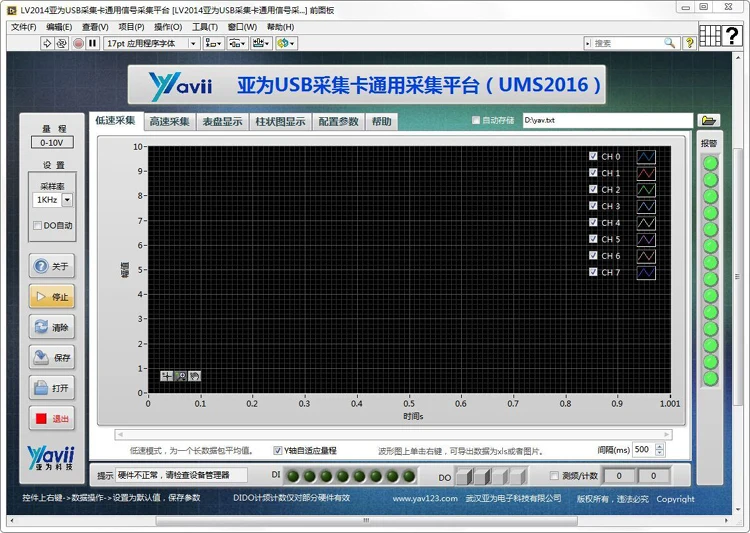This screenshot has height=533, width=750.
Task: Open the Reorder toolbar dropdown
Action: click(286, 44)
